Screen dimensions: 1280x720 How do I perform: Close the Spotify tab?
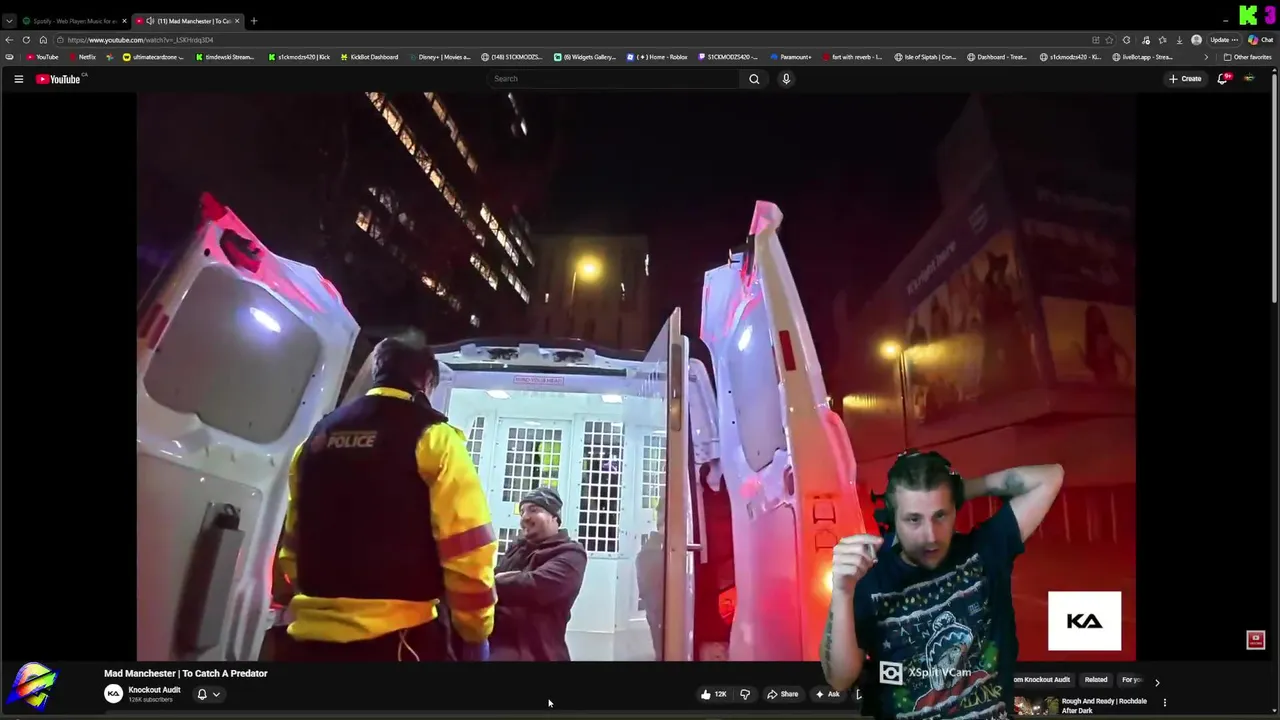124,21
